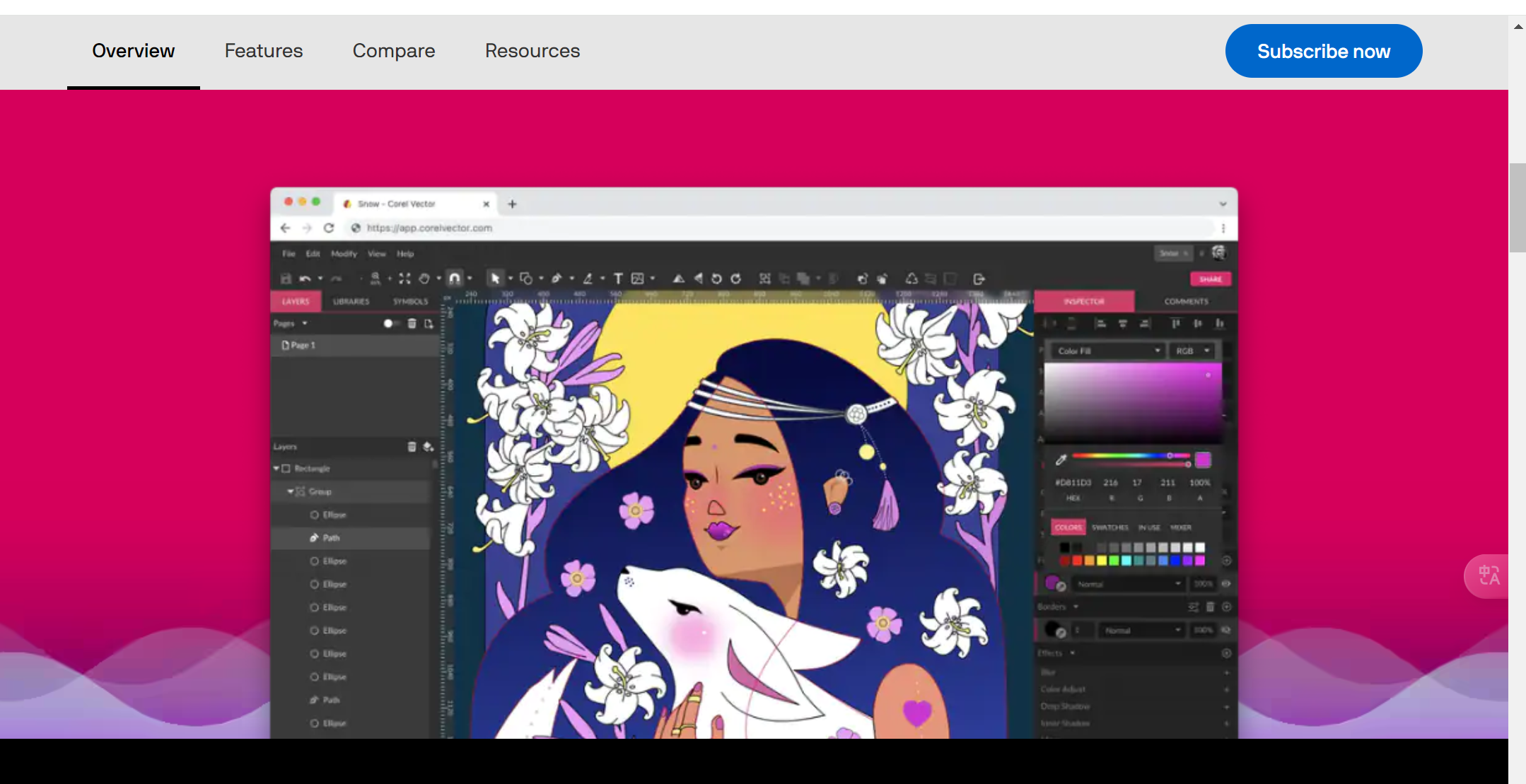The height and width of the screenshot is (784, 1526).
Task: Click the Send backward icon
Action: pos(882,279)
